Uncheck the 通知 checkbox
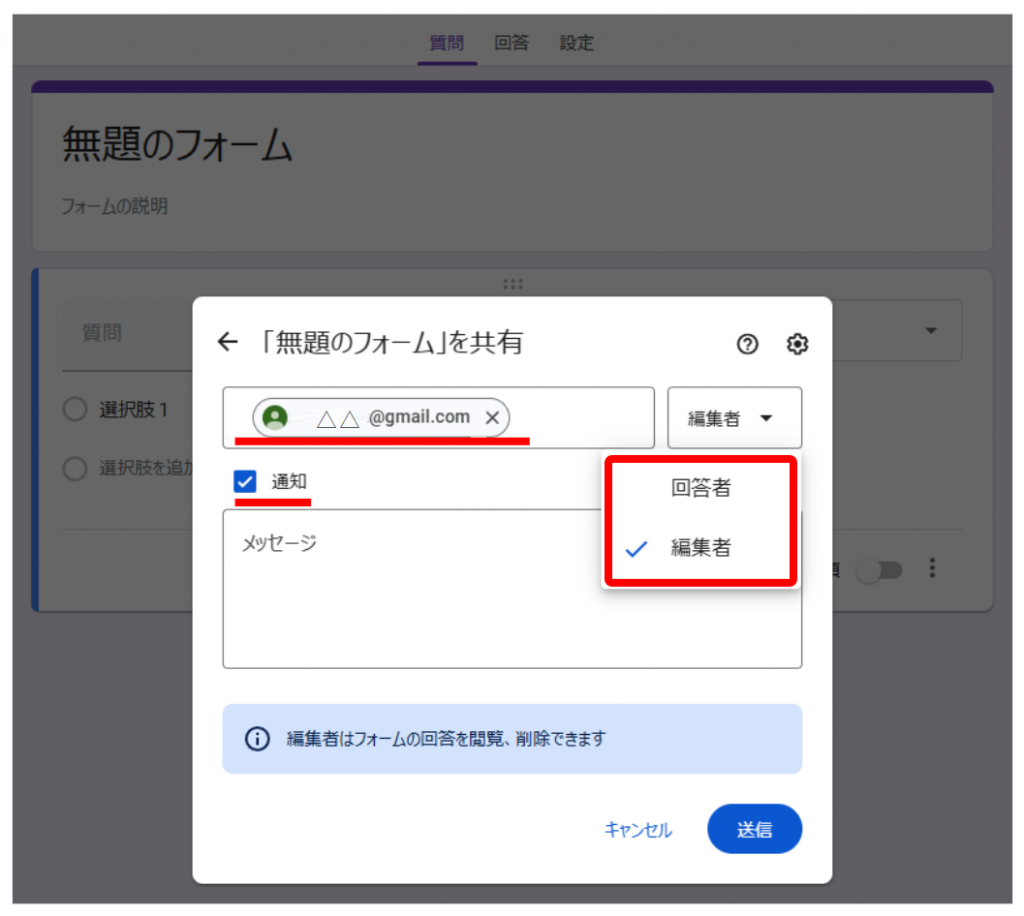 [246, 482]
